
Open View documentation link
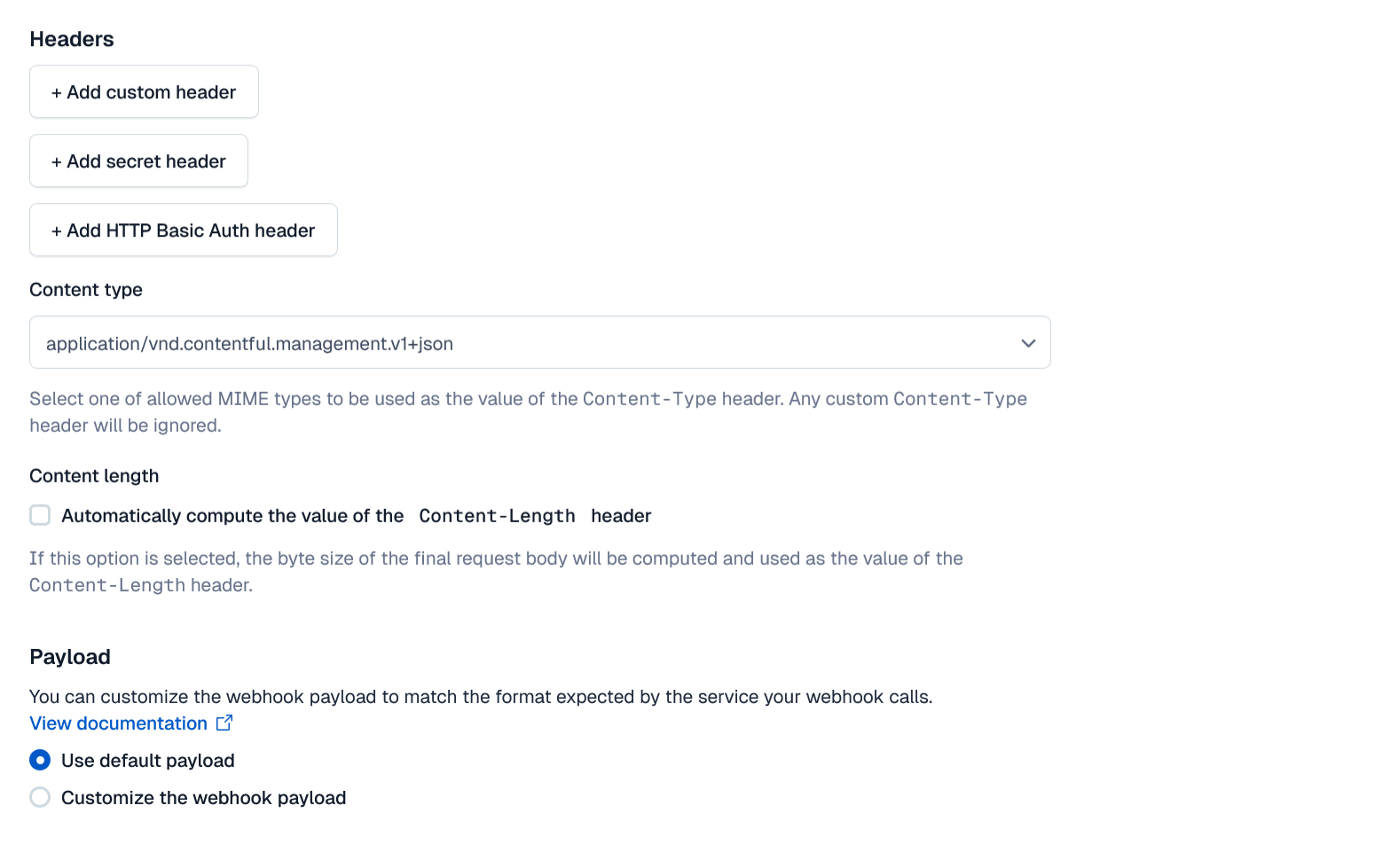pos(118,723)
